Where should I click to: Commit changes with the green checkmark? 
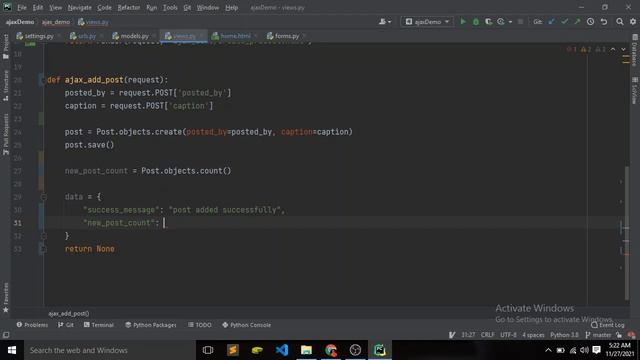click(564, 22)
